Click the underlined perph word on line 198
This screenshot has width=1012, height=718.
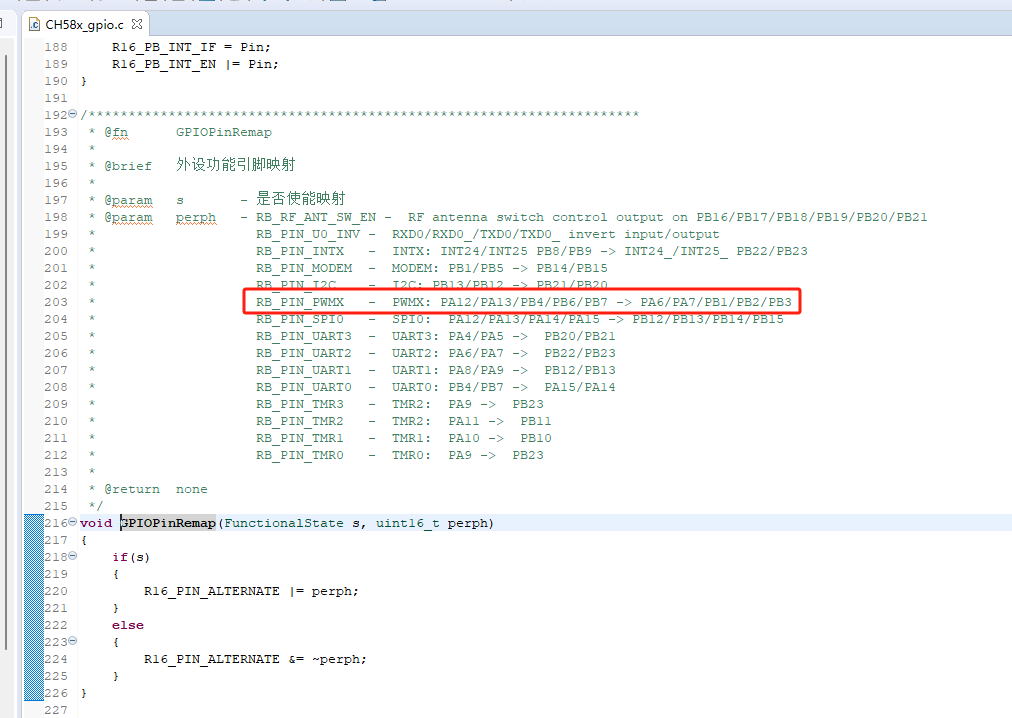tap(196, 217)
